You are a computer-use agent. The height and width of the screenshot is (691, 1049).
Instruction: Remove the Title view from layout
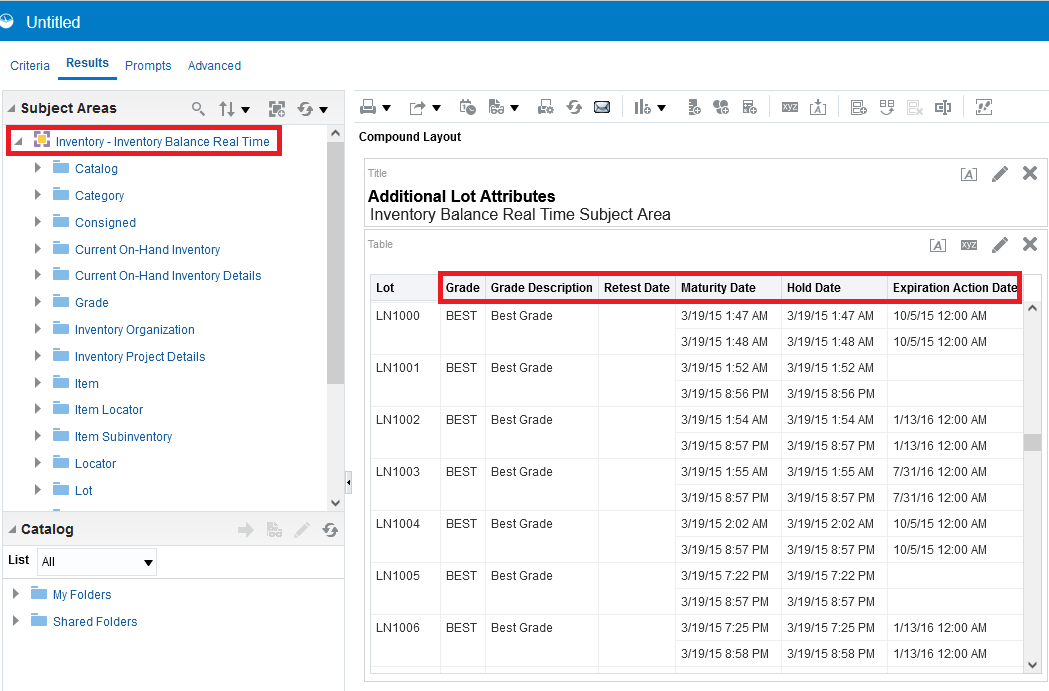pyautogui.click(x=1030, y=173)
